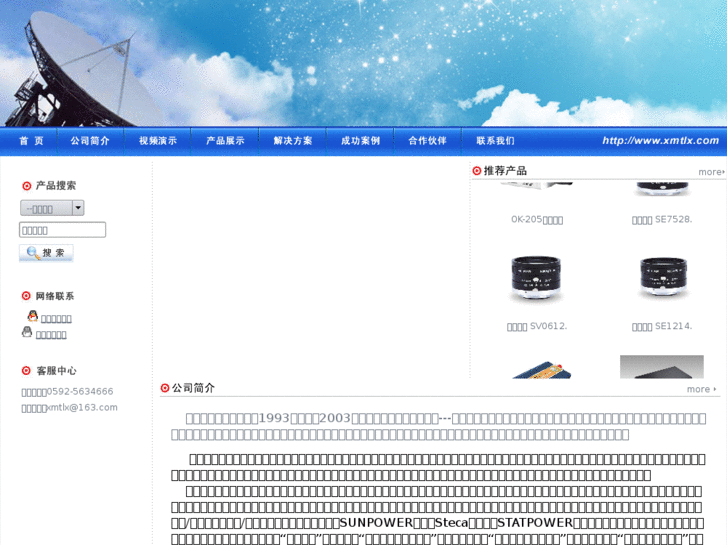Image resolution: width=727 pixels, height=545 pixels.
Task: Click the red bullet icon beside 客服中心
Action: click(x=26, y=371)
